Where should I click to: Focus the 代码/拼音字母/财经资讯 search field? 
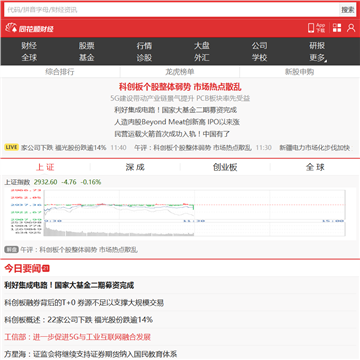[171, 10]
